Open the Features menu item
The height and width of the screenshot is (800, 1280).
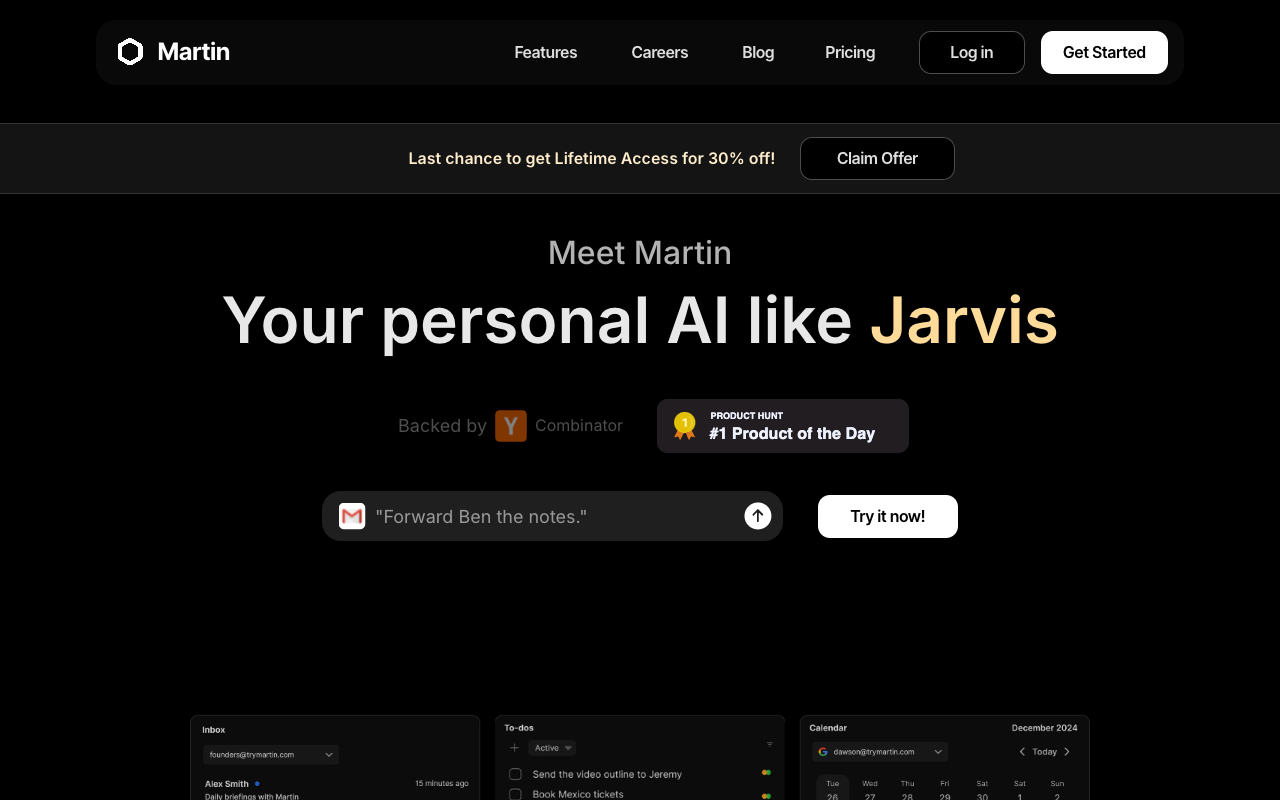pyautogui.click(x=545, y=52)
